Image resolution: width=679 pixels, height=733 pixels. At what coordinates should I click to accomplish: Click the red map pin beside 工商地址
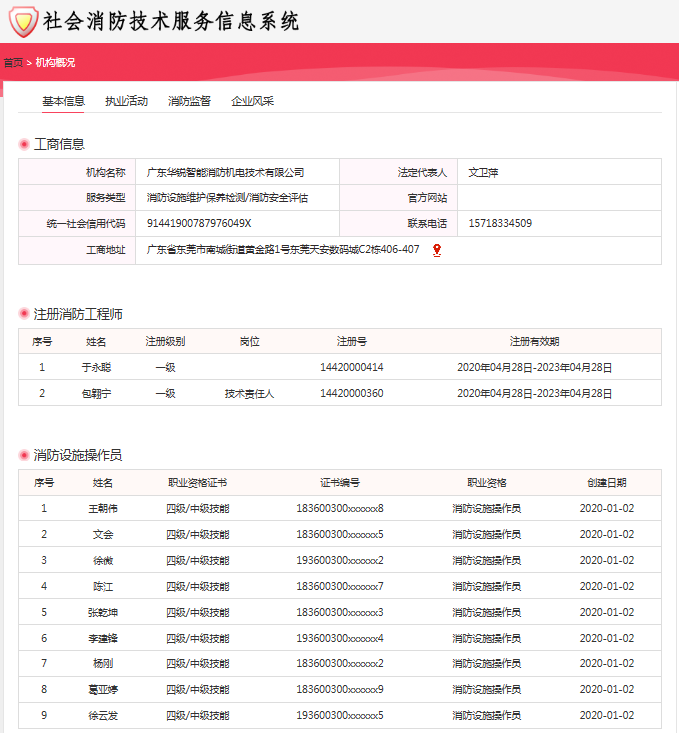click(437, 250)
